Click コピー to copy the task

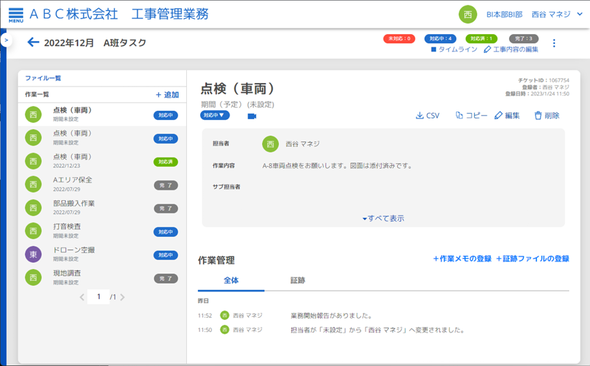tap(471, 115)
